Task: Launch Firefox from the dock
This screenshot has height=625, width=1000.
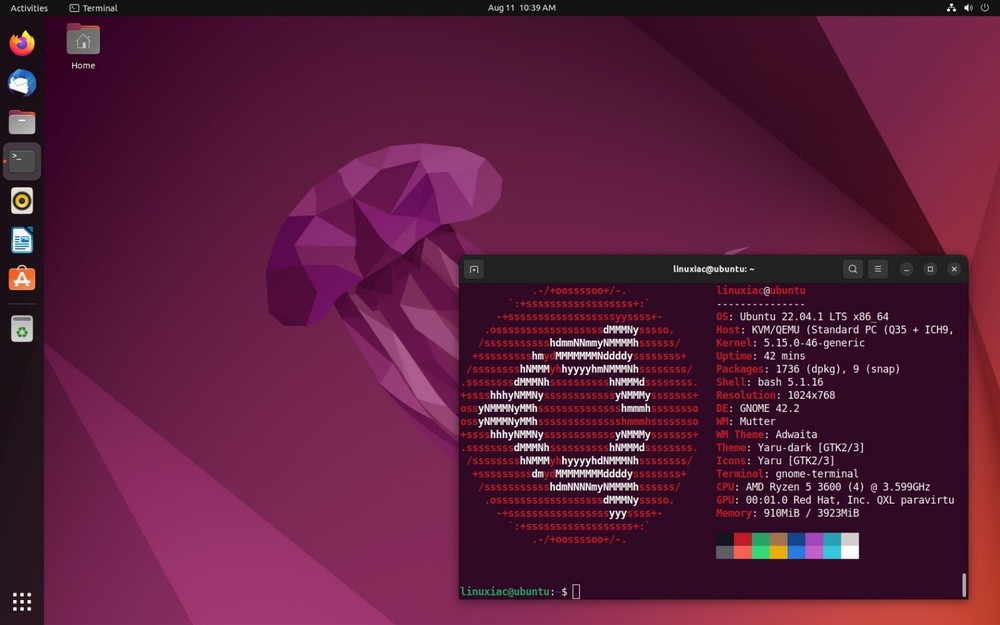Action: click(22, 43)
